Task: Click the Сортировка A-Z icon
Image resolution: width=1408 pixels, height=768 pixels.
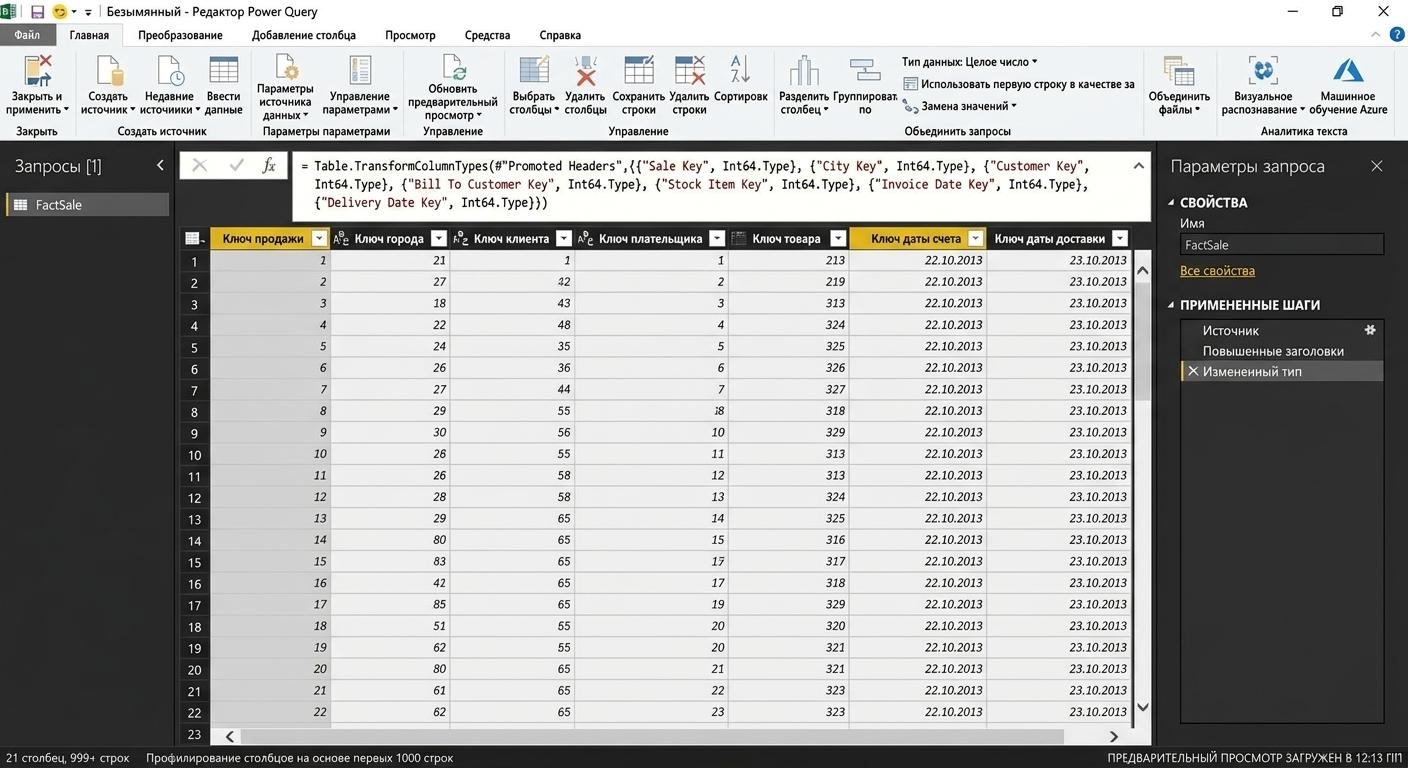Action: (x=740, y=70)
